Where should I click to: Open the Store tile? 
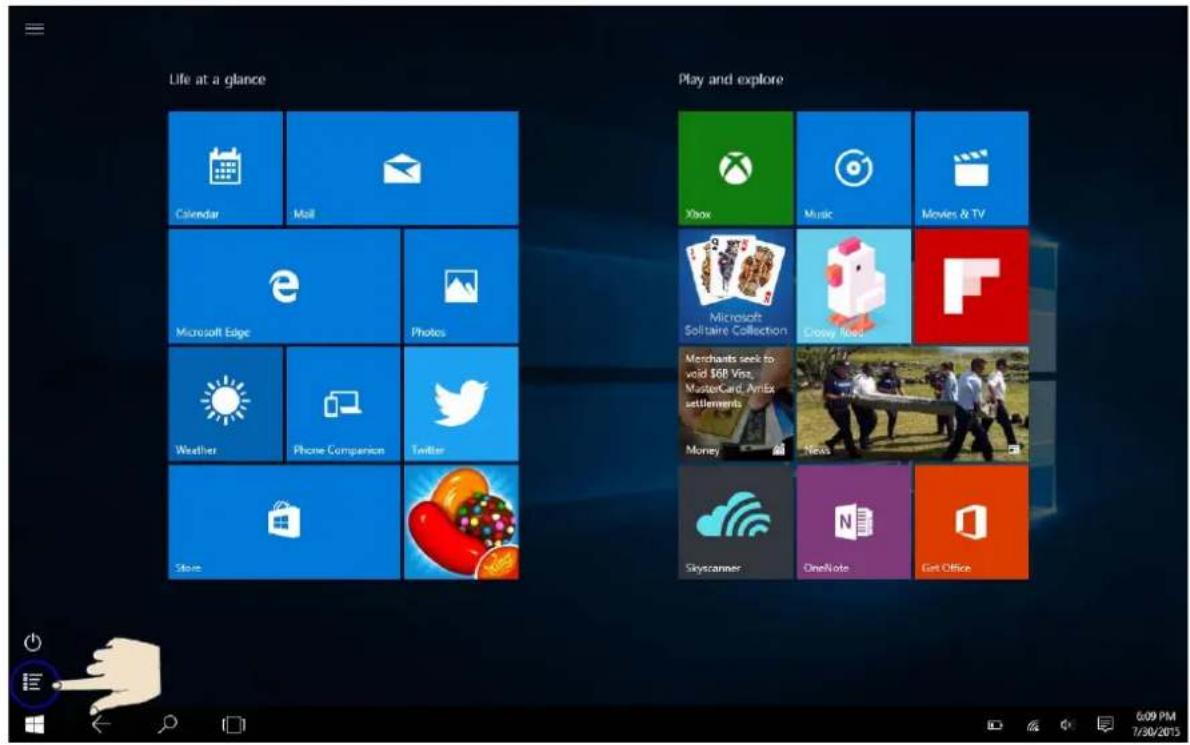(x=284, y=522)
